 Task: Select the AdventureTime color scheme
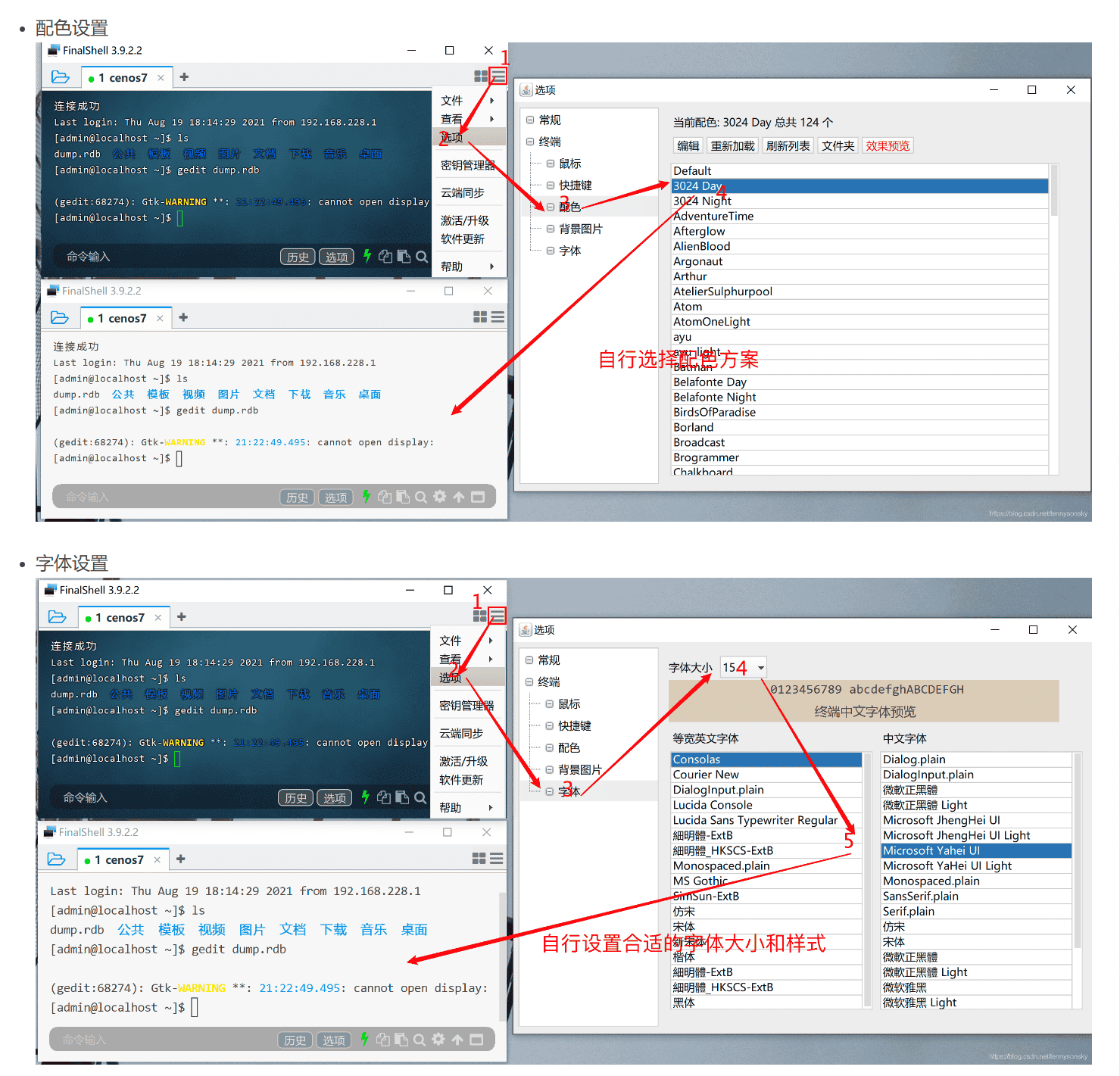[x=713, y=216]
